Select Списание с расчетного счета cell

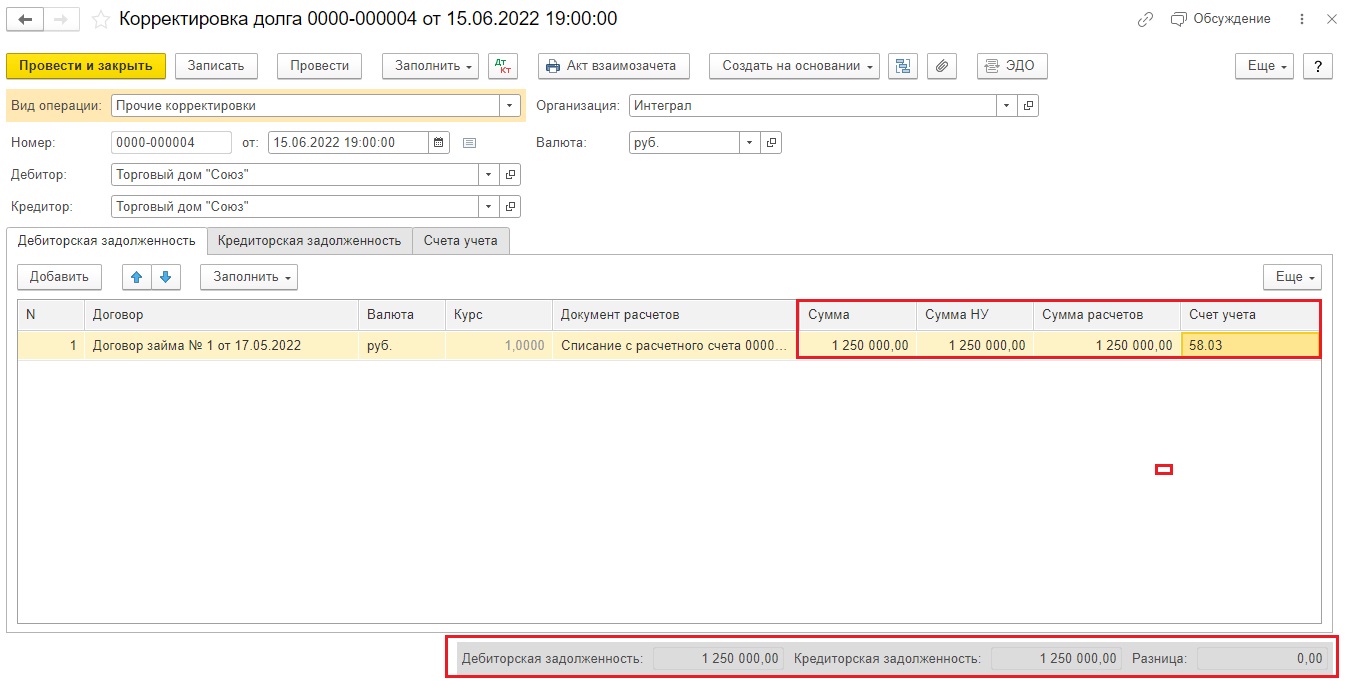point(674,345)
